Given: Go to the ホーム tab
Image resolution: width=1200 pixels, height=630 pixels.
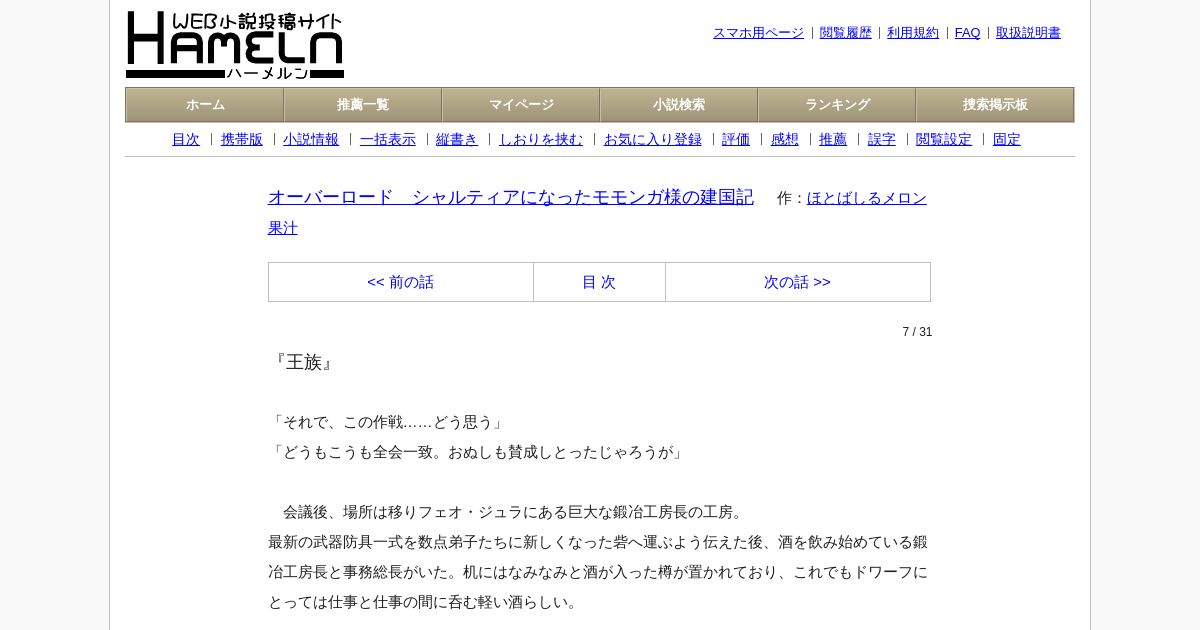Looking at the screenshot, I should pyautogui.click(x=205, y=105).
